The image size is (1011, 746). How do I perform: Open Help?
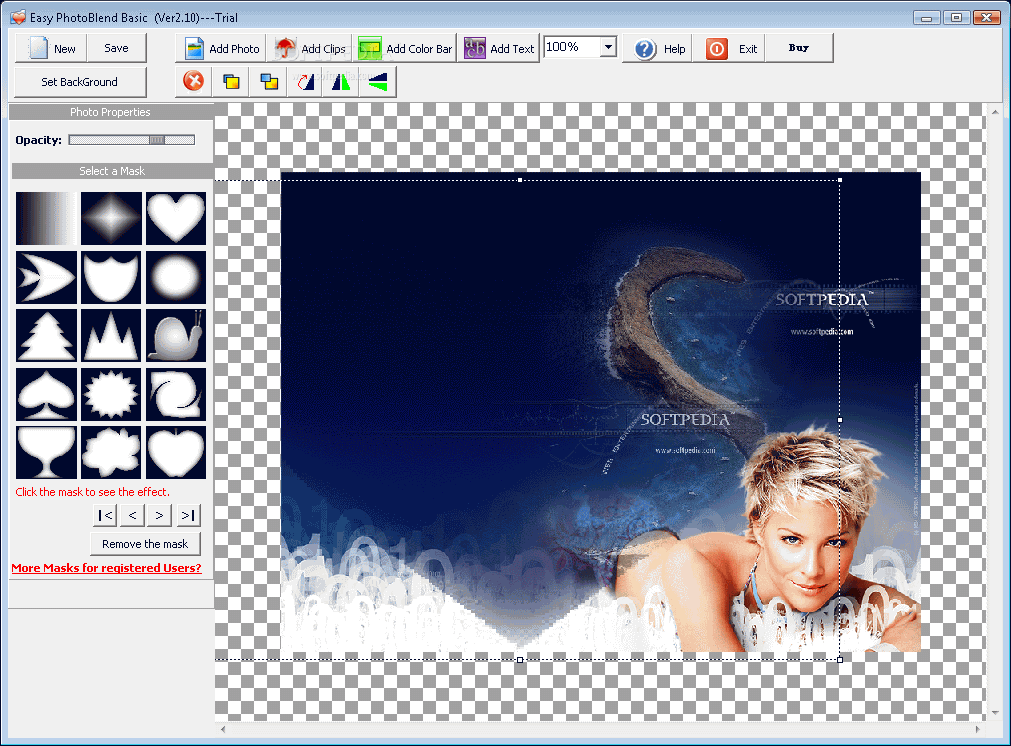[658, 48]
